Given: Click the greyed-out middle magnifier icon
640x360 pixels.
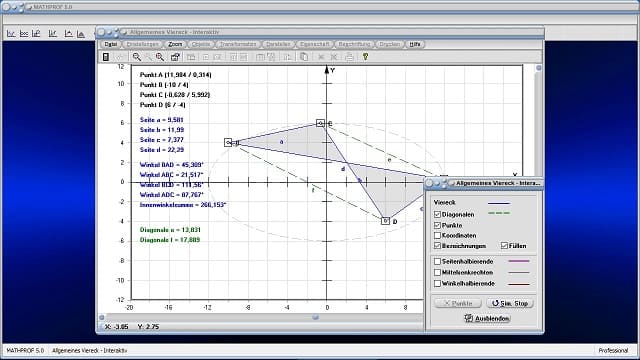Looking at the screenshot, I should (148, 57).
